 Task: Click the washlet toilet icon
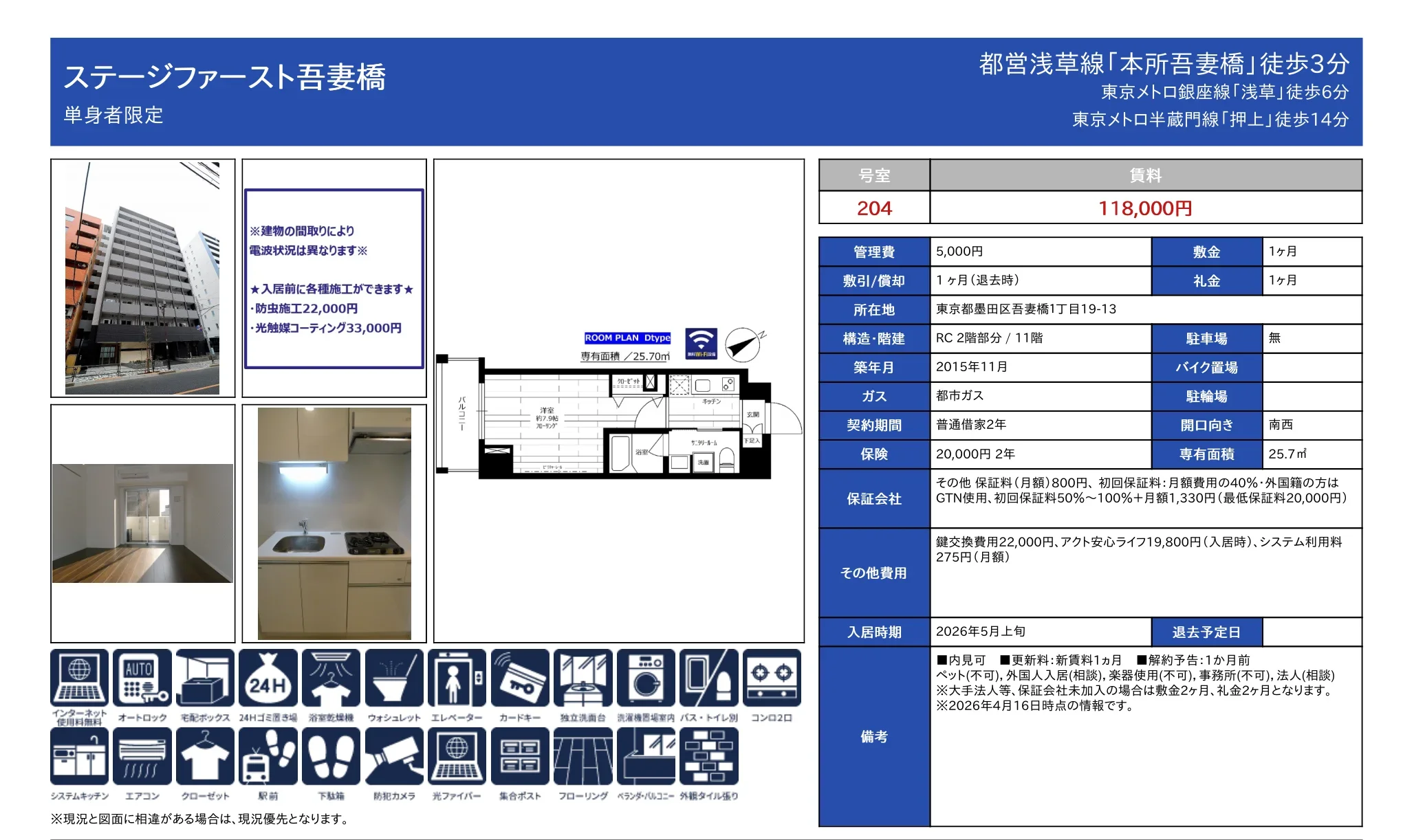pos(394,678)
